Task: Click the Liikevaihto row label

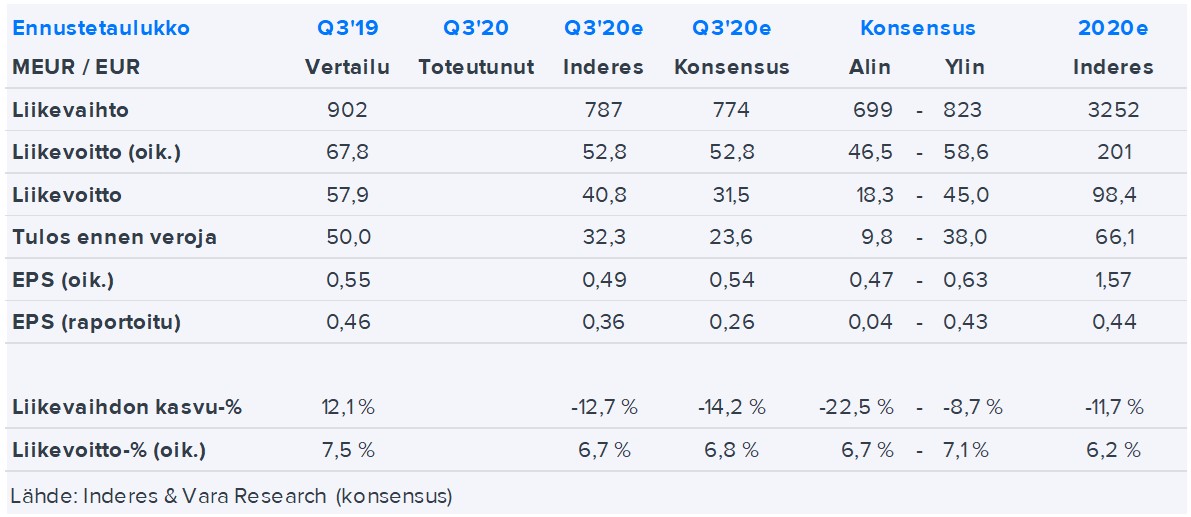Action: (x=70, y=110)
